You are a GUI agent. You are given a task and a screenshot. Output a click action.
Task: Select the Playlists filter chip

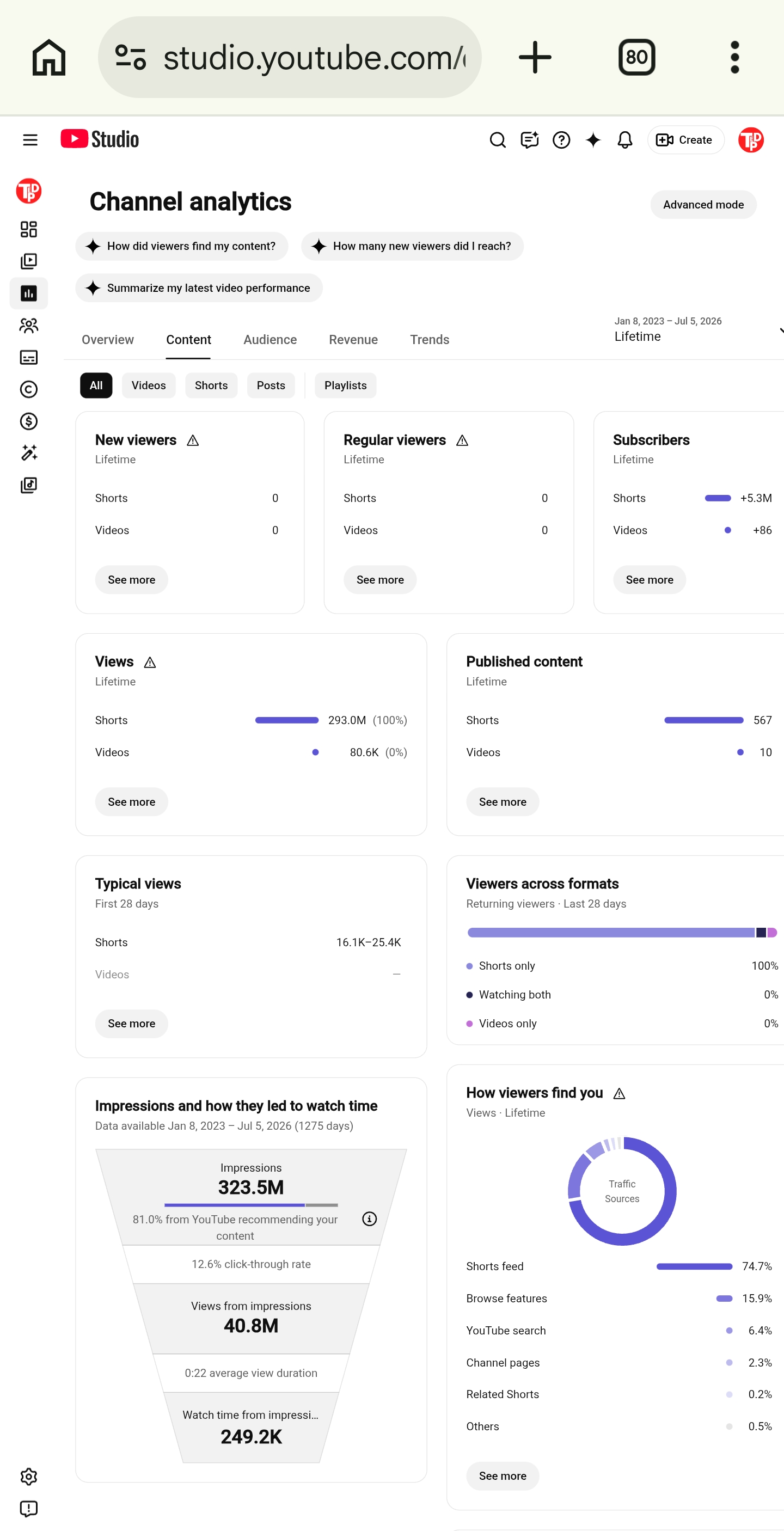(x=345, y=385)
